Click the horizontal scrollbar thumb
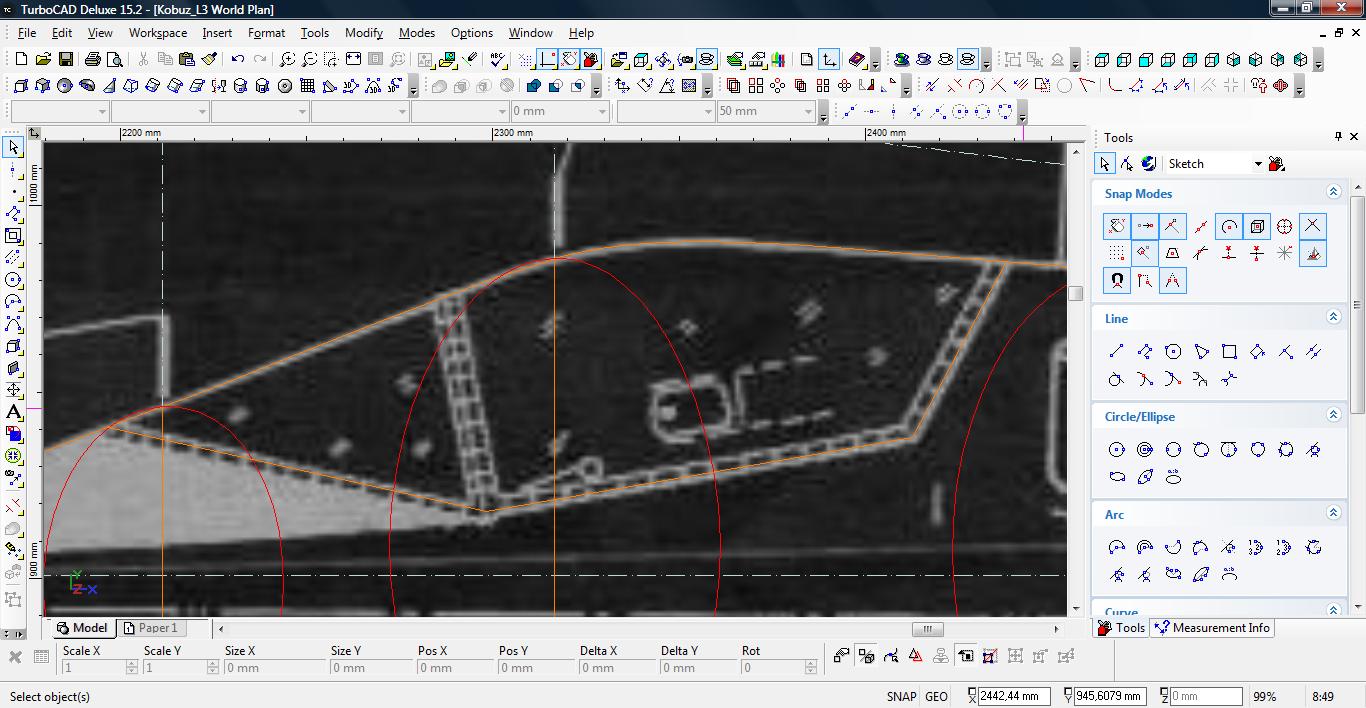The height and width of the screenshot is (708, 1366). [x=927, y=629]
